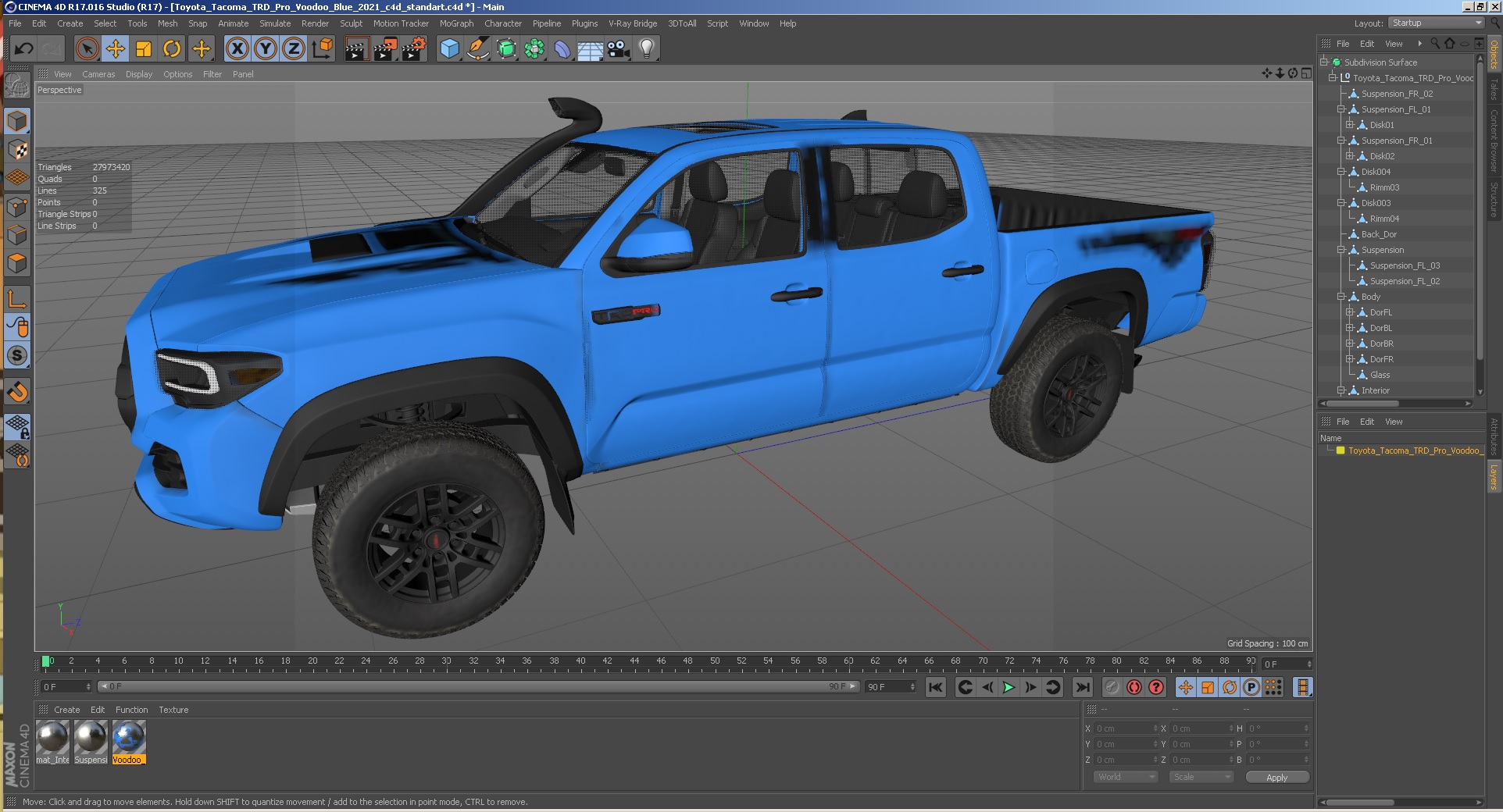Switch to Edges mode icon
The height and width of the screenshot is (812, 1503).
pos(17,235)
